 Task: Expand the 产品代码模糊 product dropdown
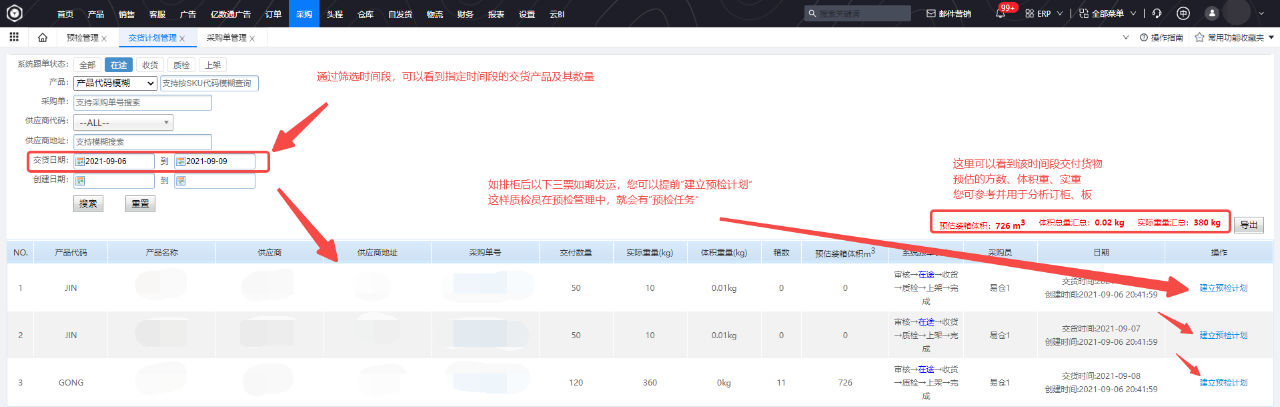pos(115,84)
